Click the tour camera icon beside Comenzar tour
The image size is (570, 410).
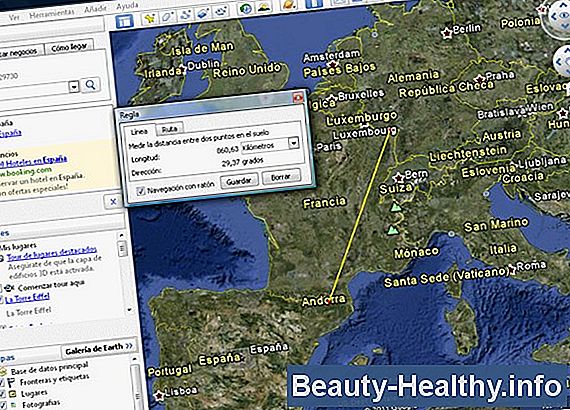[9, 288]
